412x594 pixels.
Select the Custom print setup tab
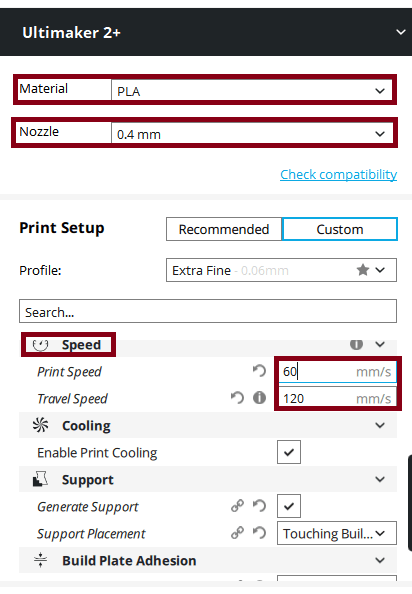340,229
